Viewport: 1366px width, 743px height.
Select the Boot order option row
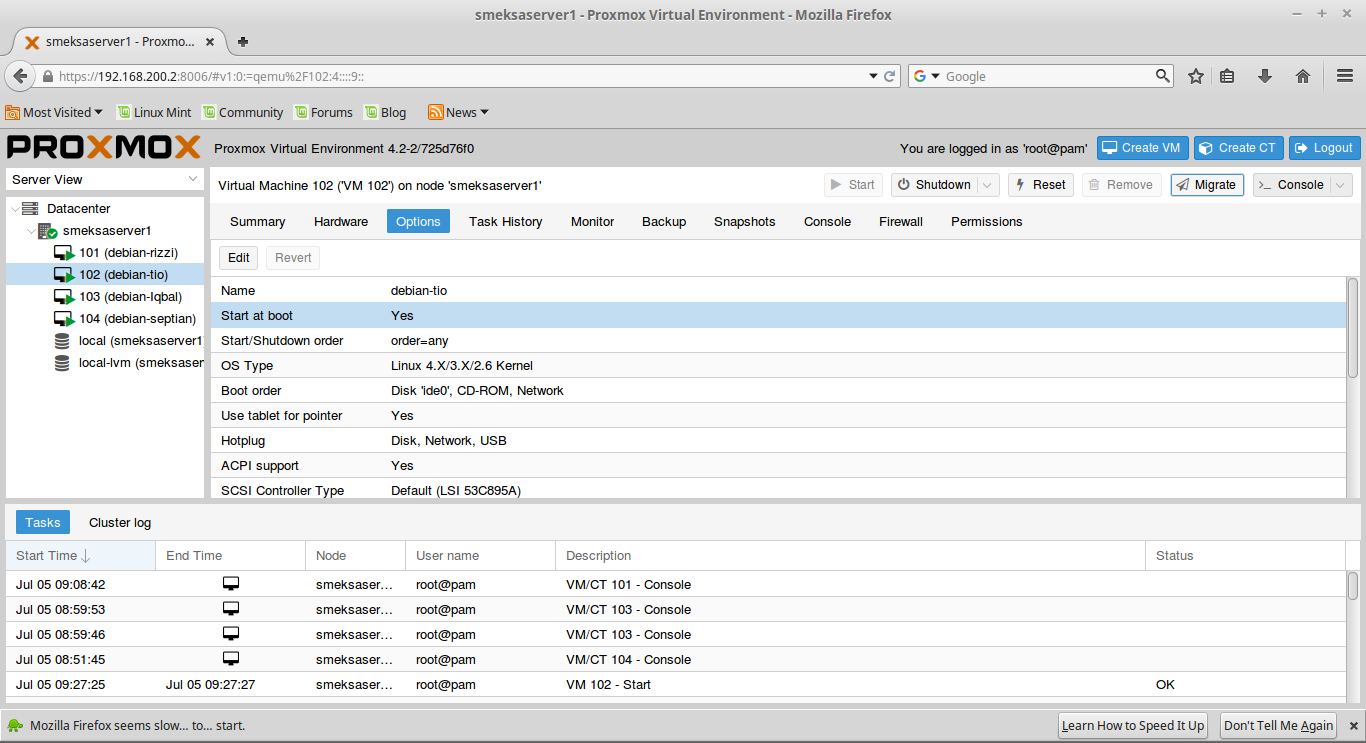pyautogui.click(x=779, y=391)
